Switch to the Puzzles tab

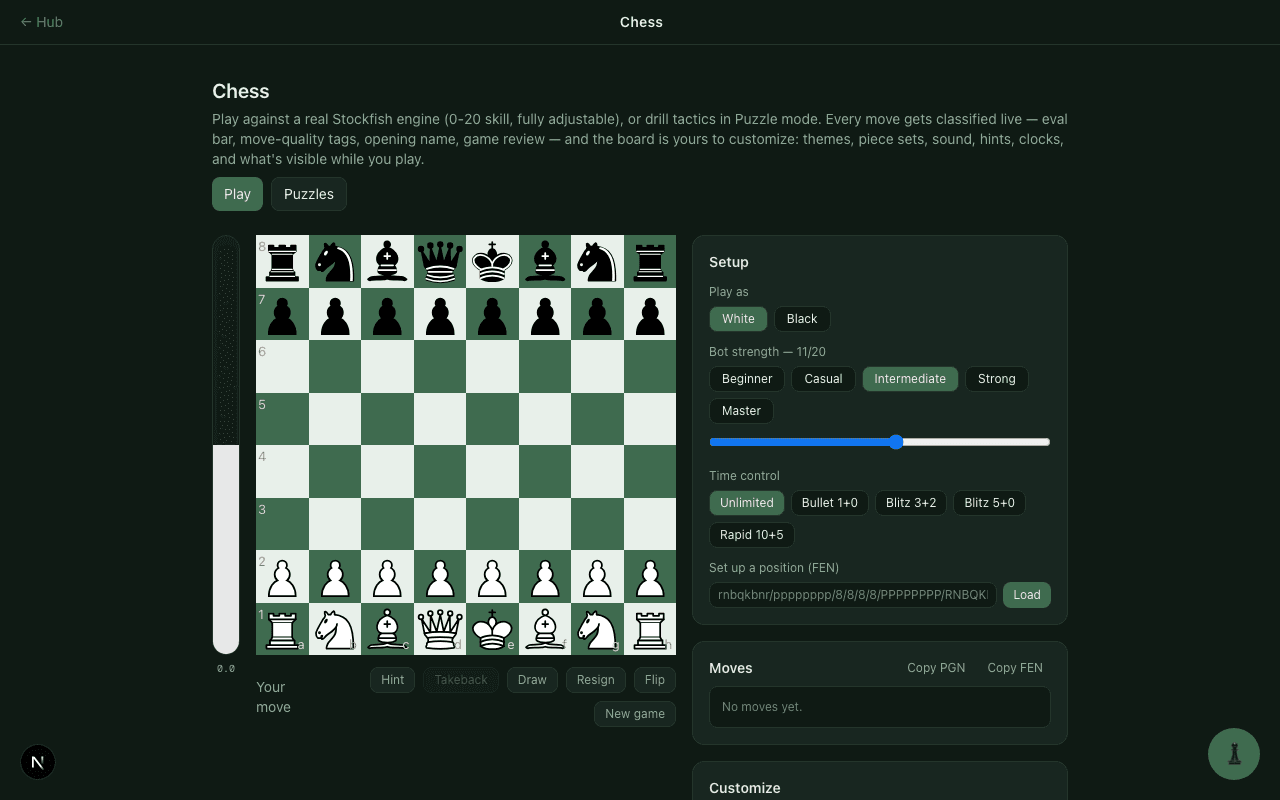[x=309, y=194]
